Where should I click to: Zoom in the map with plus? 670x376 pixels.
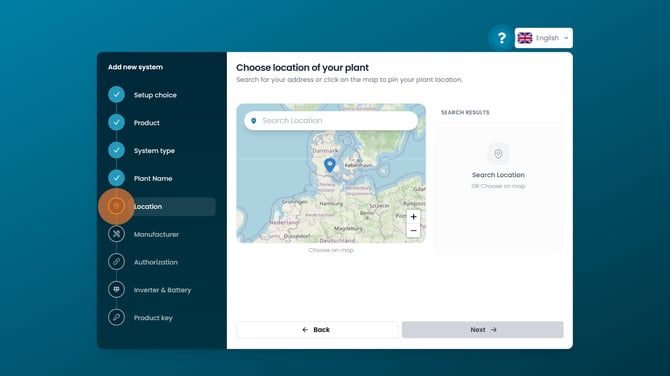[x=413, y=217]
